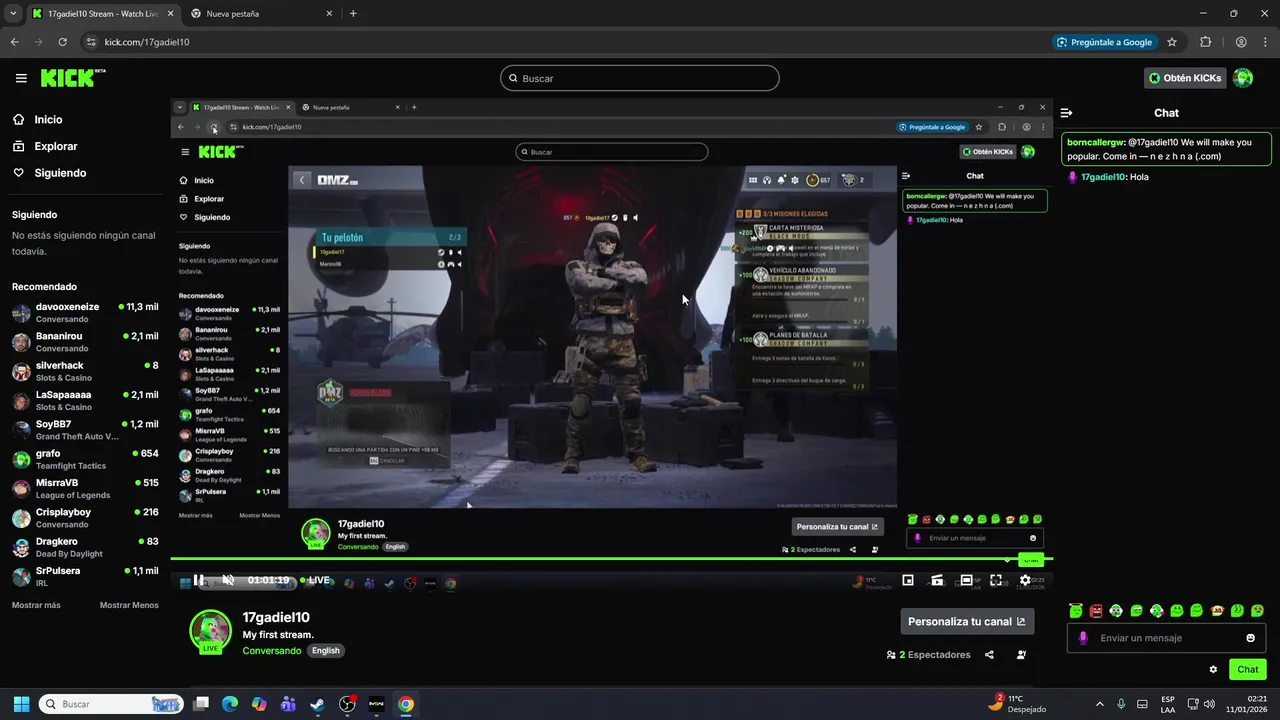Screen dimensions: 1280x720
Task: Go to Kick home via the green logo
Action: tap(73, 78)
